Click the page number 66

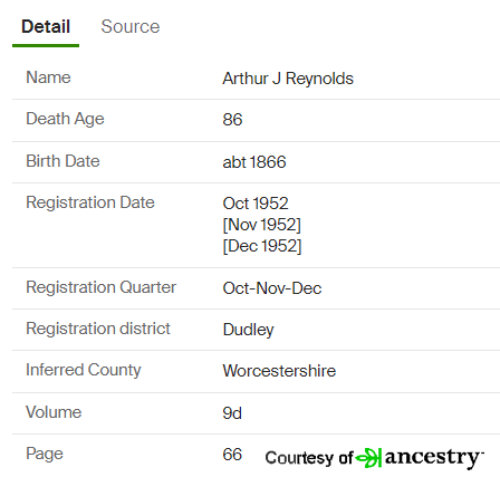pyautogui.click(x=232, y=455)
